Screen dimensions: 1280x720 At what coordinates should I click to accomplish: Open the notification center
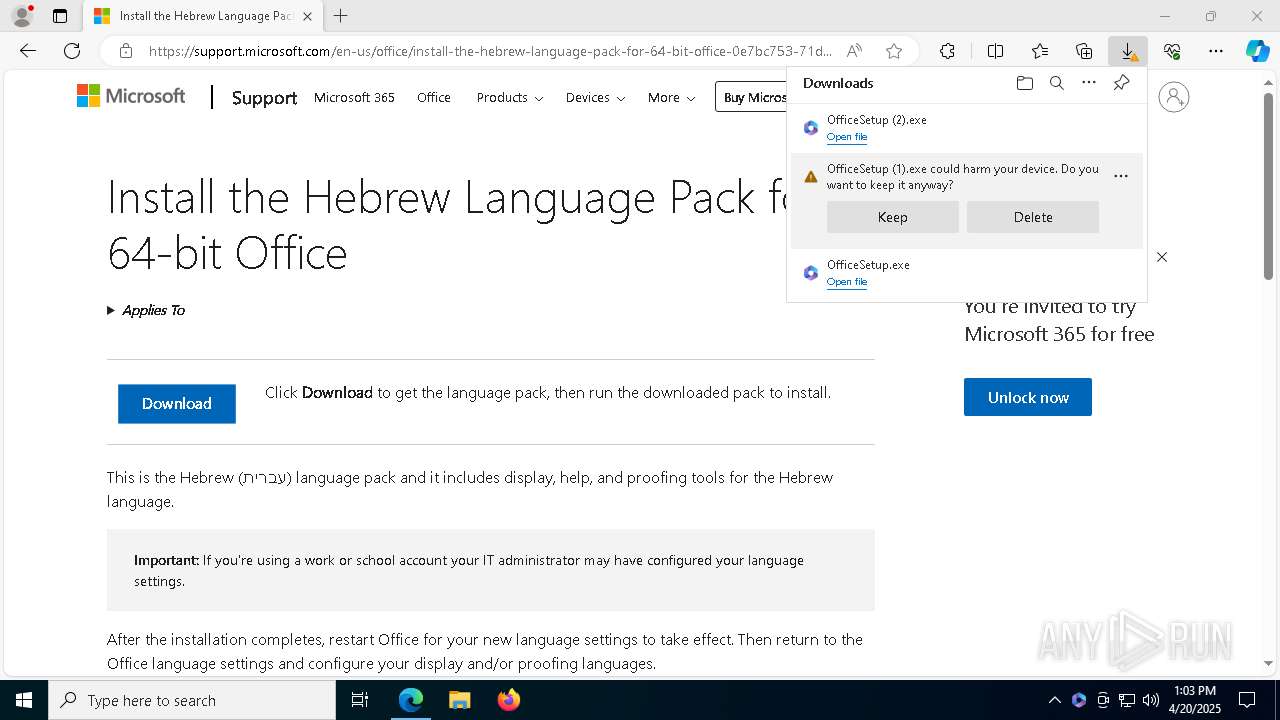click(1247, 700)
